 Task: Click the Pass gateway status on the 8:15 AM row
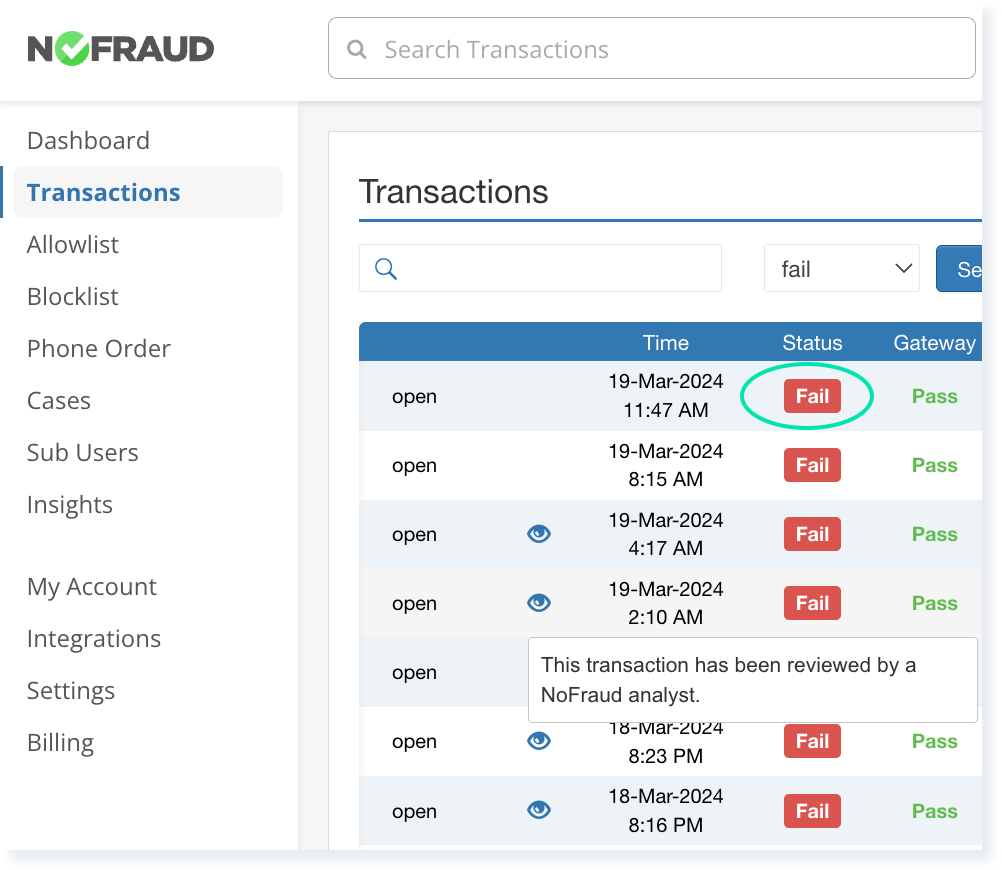tap(934, 465)
